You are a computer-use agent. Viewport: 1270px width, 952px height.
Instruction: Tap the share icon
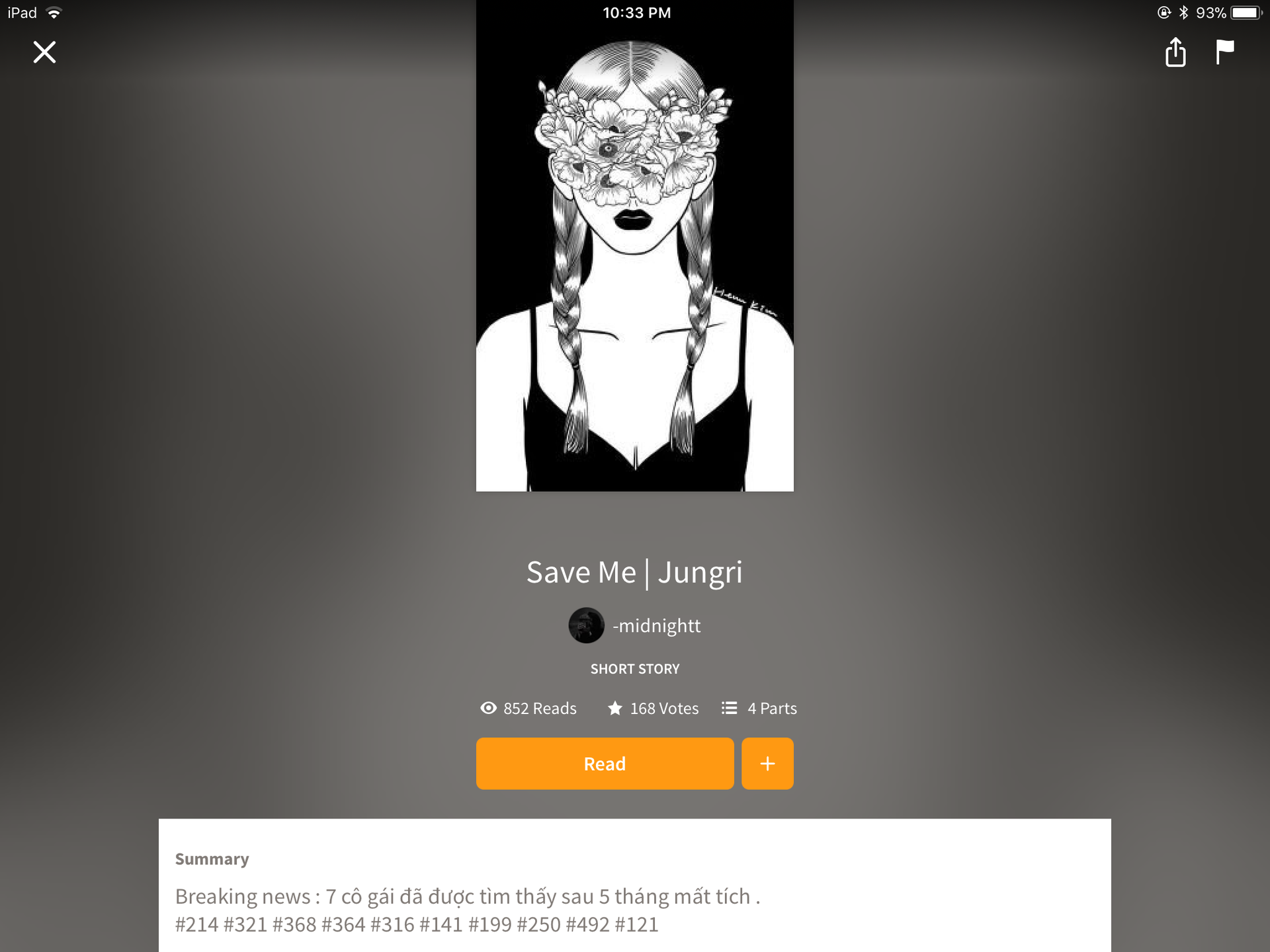coord(1175,52)
